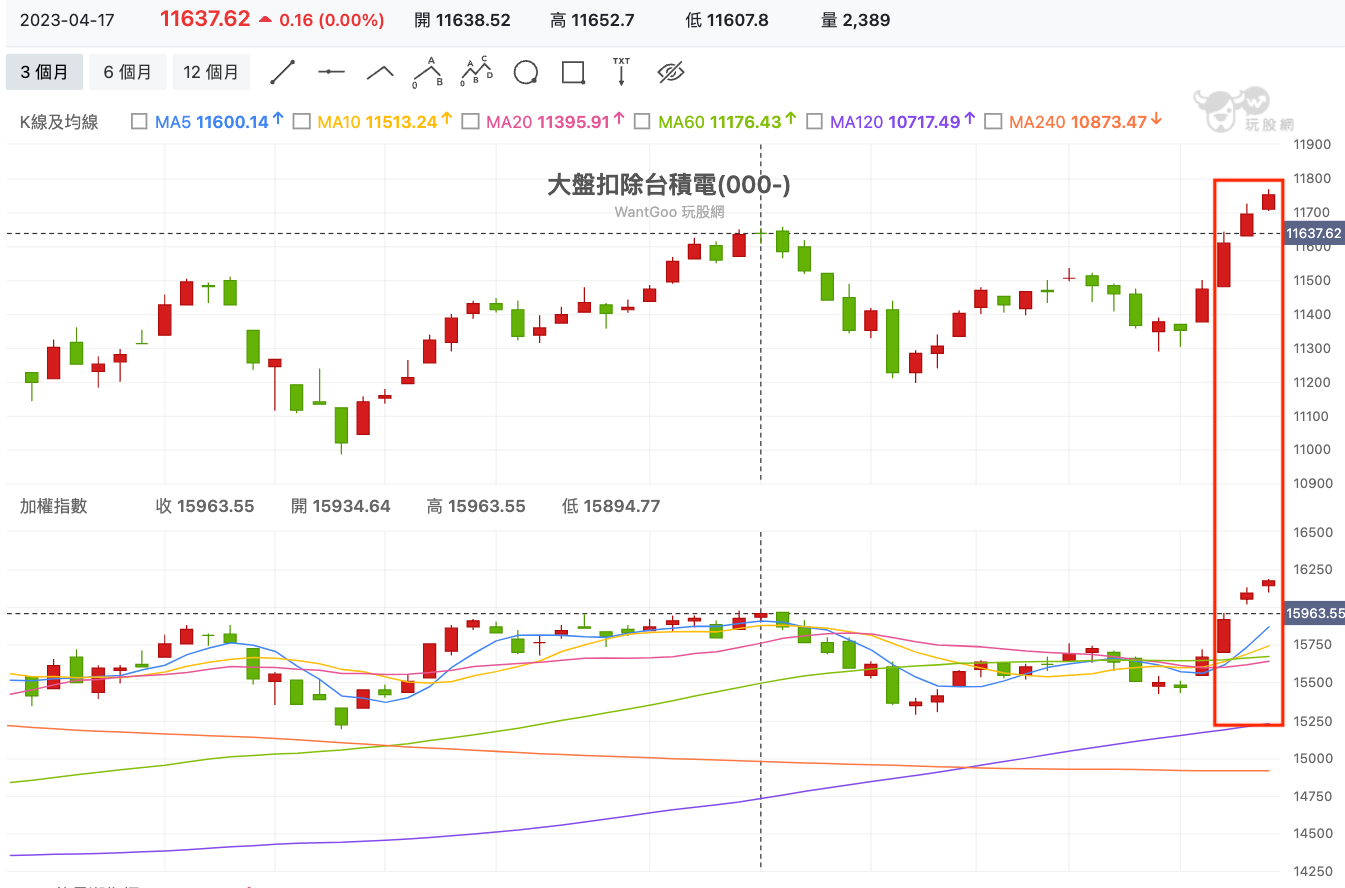Pick the 0-A-B-C-D wave pattern tool

pyautogui.click(x=477, y=72)
